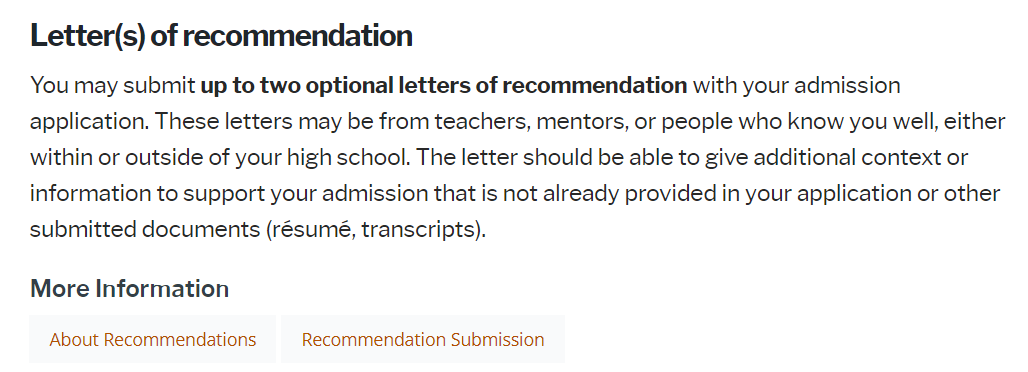Open the Recommendation Submission link
Image resolution: width=1028 pixels, height=372 pixels.
[423, 339]
